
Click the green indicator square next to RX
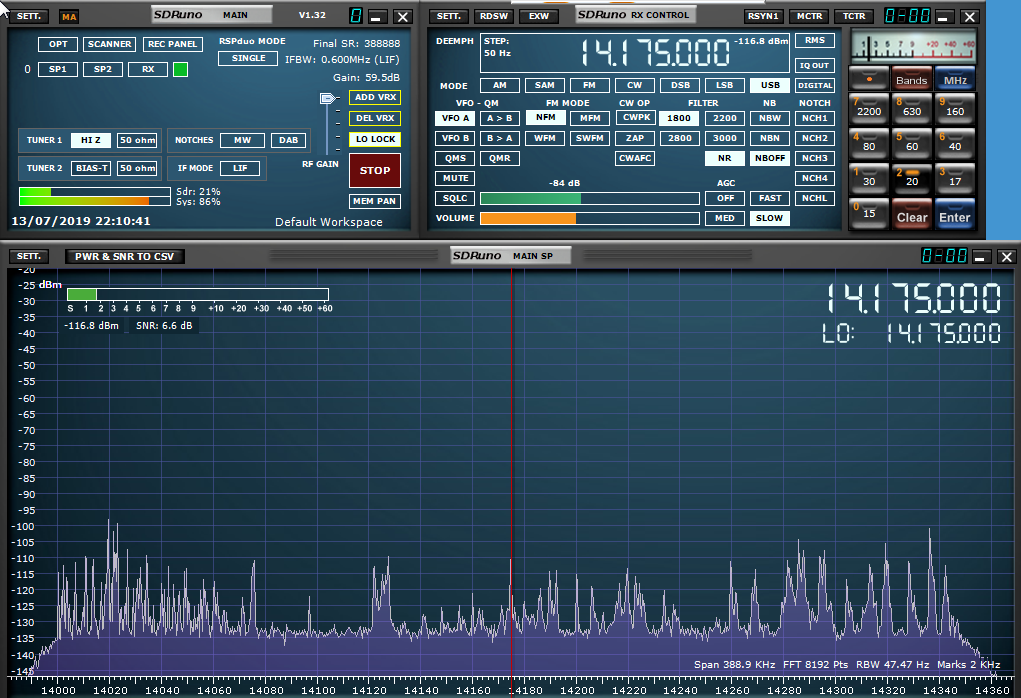pyautogui.click(x=180, y=69)
